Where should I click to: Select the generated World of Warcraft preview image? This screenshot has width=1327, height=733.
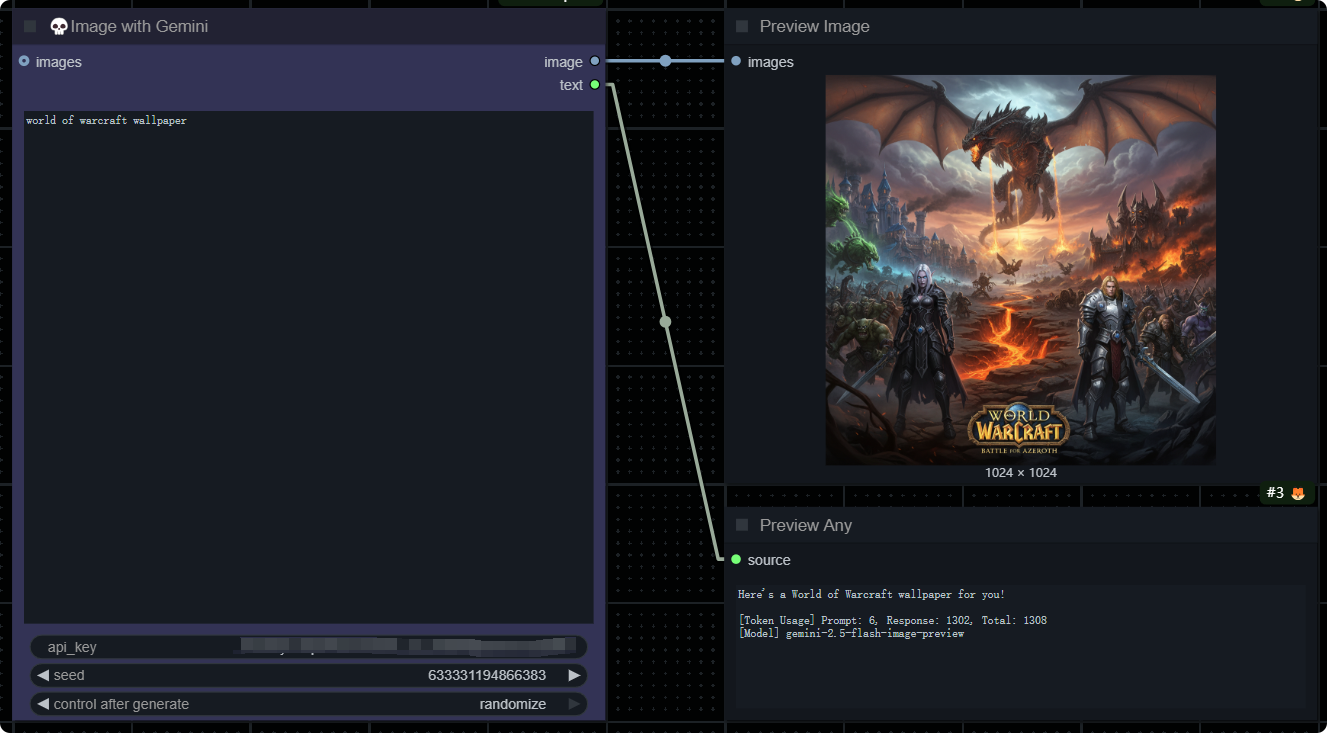pos(1020,270)
